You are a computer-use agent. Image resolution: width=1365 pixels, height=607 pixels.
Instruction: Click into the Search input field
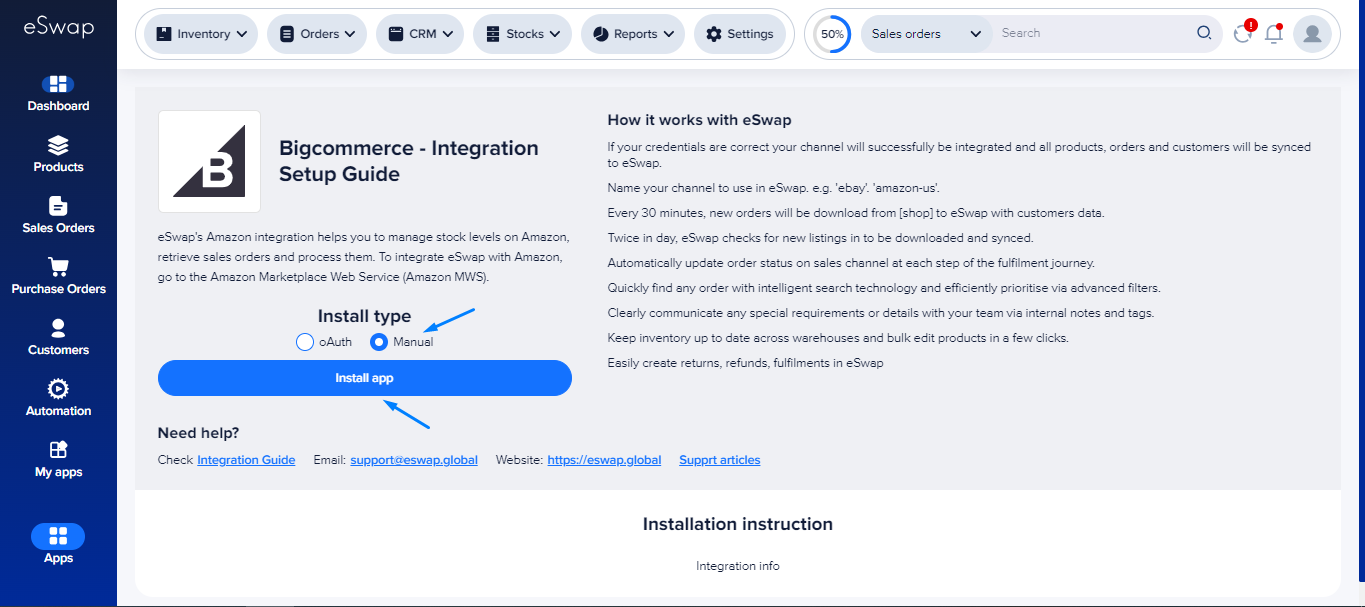(x=1095, y=33)
